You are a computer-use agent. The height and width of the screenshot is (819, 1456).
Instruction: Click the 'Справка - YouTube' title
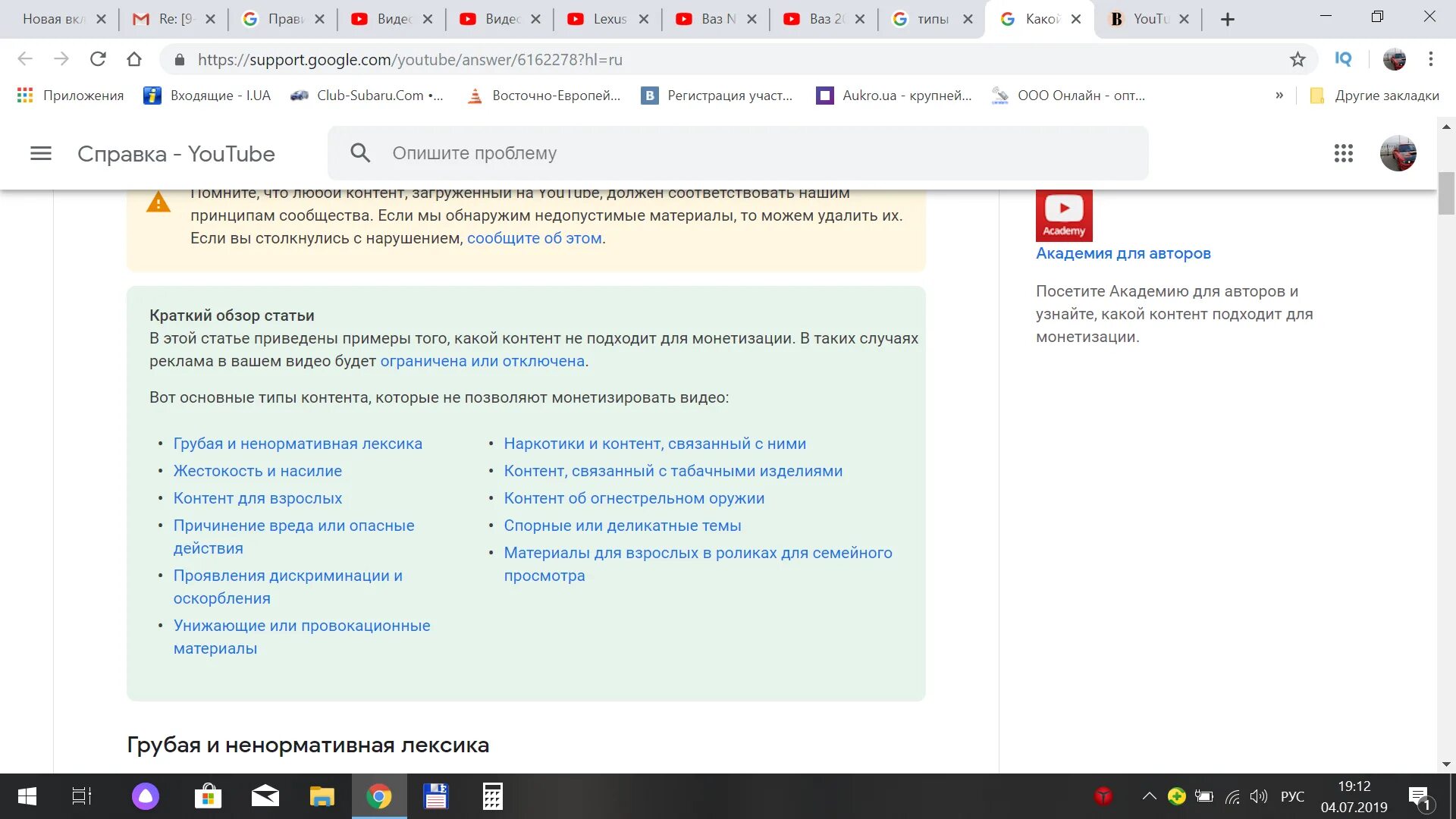176,154
